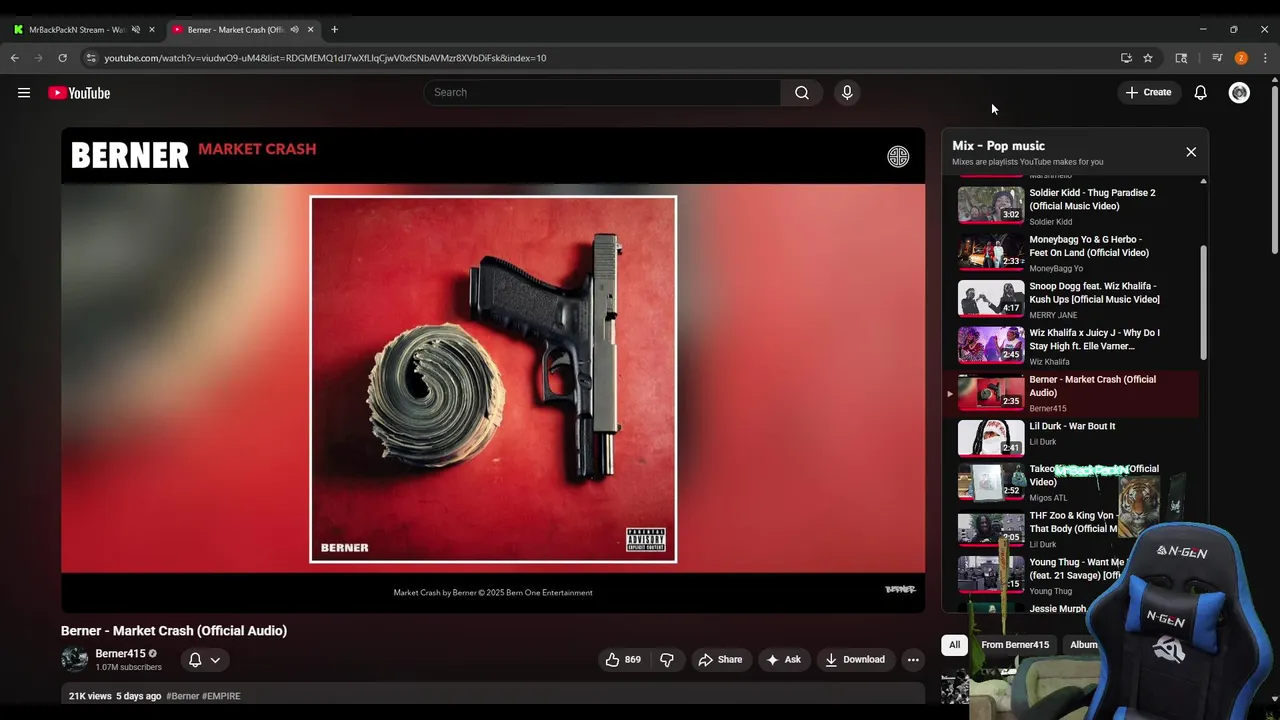This screenshot has width=1280, height=720.
Task: Like the video with thumbs up
Action: pyautogui.click(x=622, y=659)
